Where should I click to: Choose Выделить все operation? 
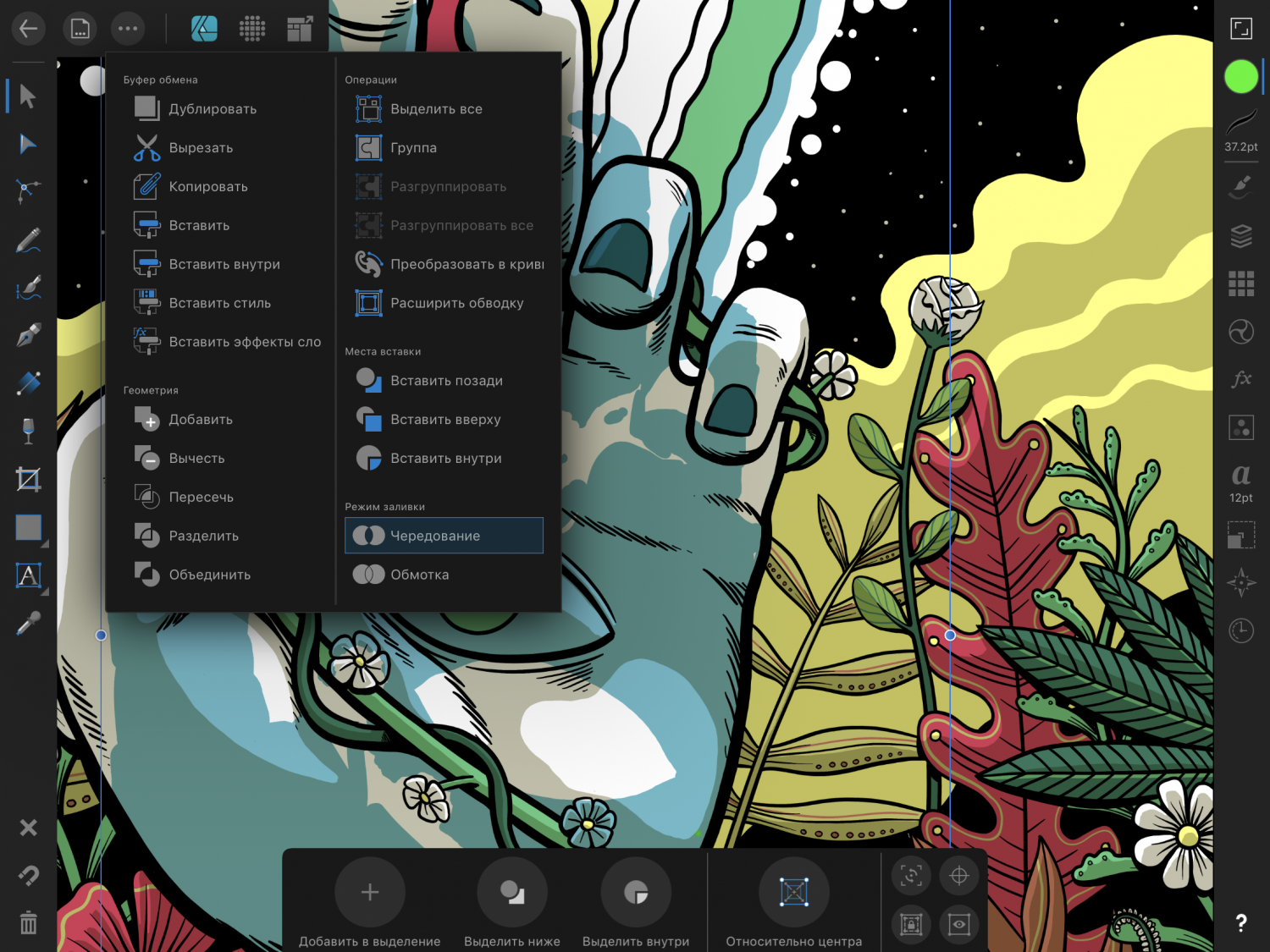[444, 108]
